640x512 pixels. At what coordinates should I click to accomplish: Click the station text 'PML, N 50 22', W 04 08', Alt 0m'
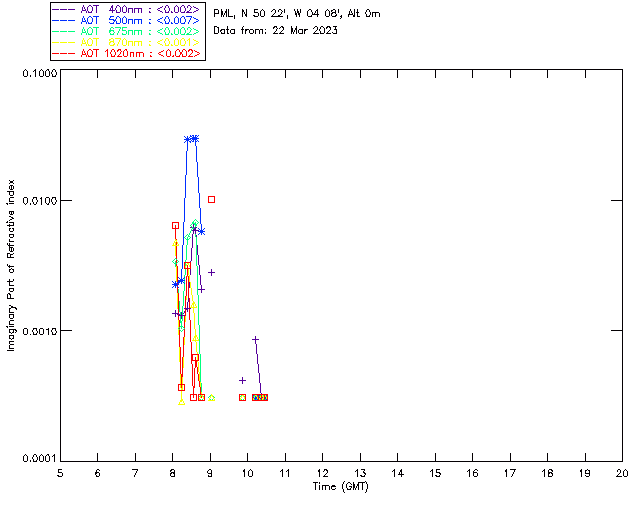coord(297,13)
